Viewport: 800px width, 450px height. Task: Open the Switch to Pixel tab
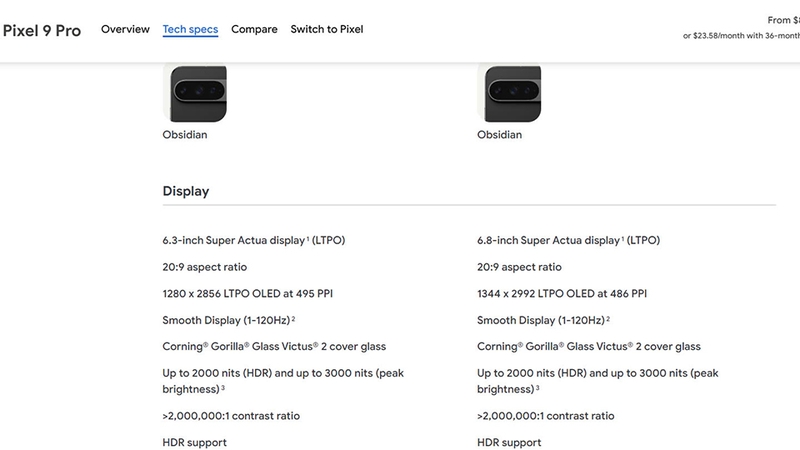coord(327,29)
